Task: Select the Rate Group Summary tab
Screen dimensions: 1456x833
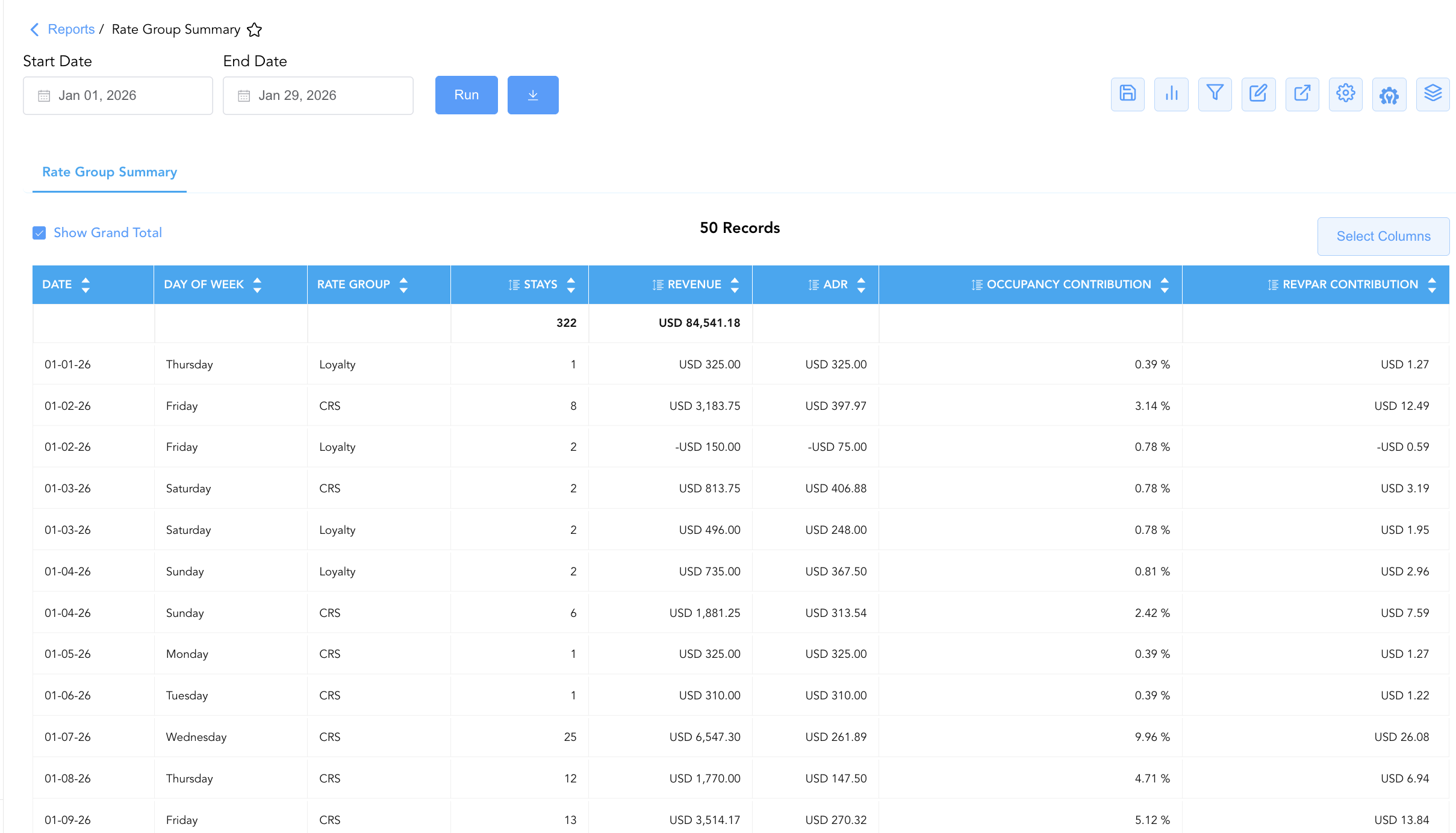Action: [x=110, y=172]
